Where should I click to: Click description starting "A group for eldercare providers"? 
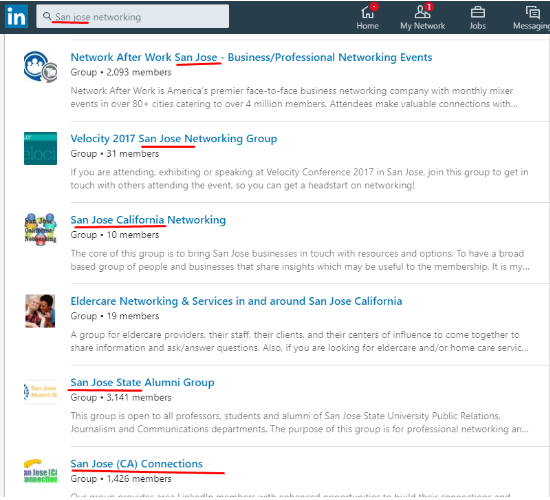click(299, 341)
